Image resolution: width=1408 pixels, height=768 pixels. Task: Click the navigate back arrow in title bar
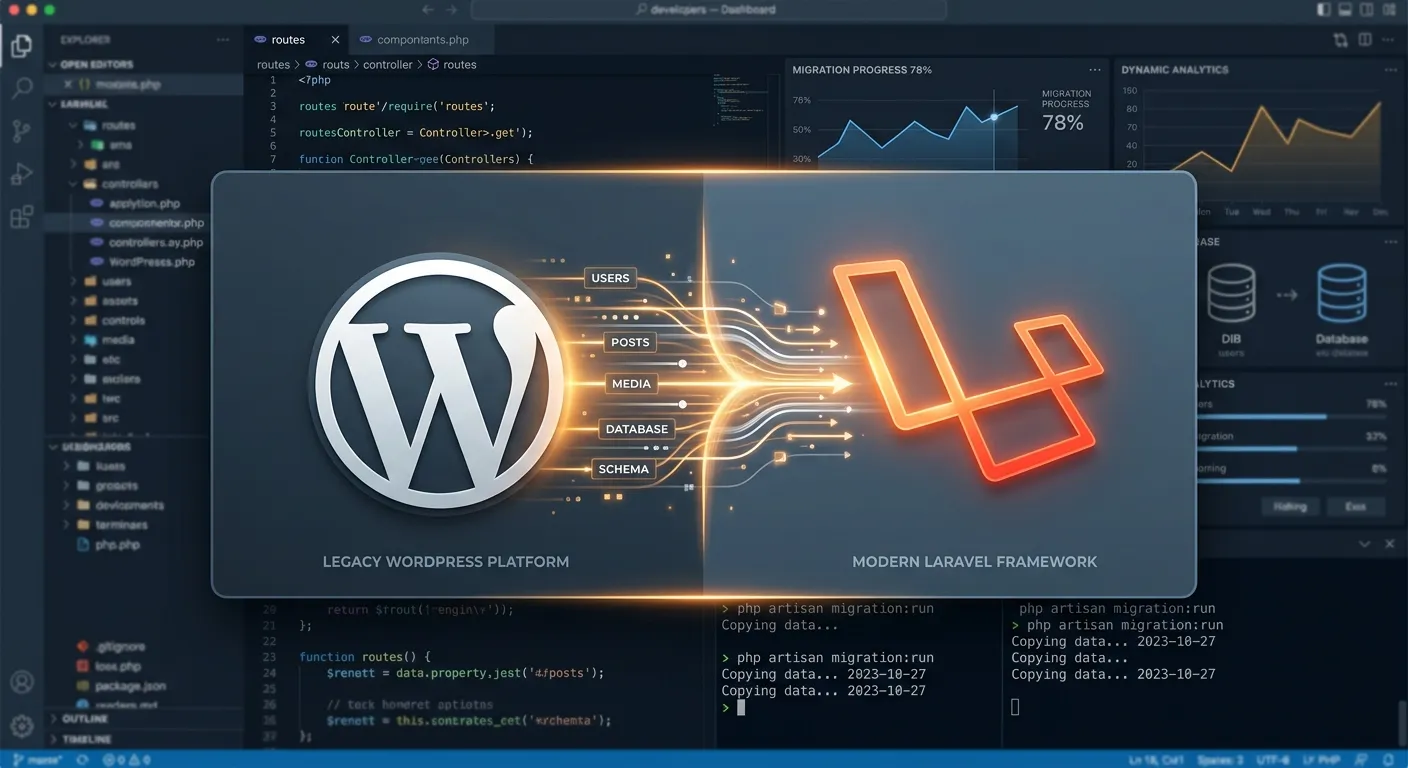point(429,9)
